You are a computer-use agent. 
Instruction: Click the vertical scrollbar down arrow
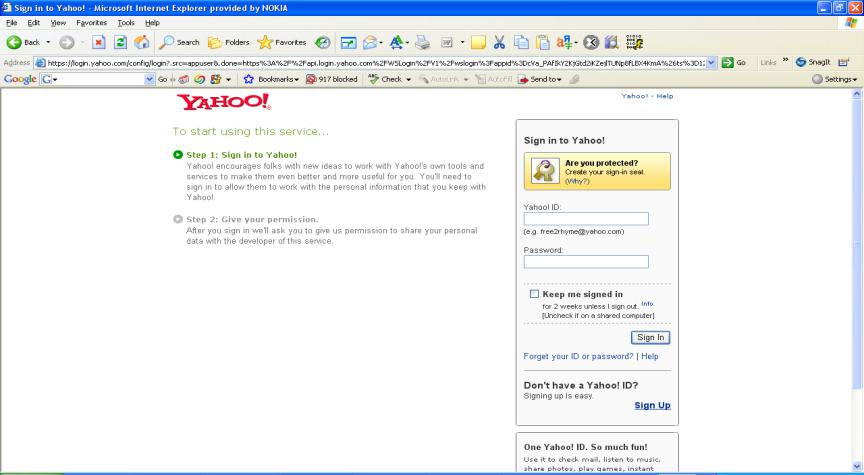coord(856,467)
